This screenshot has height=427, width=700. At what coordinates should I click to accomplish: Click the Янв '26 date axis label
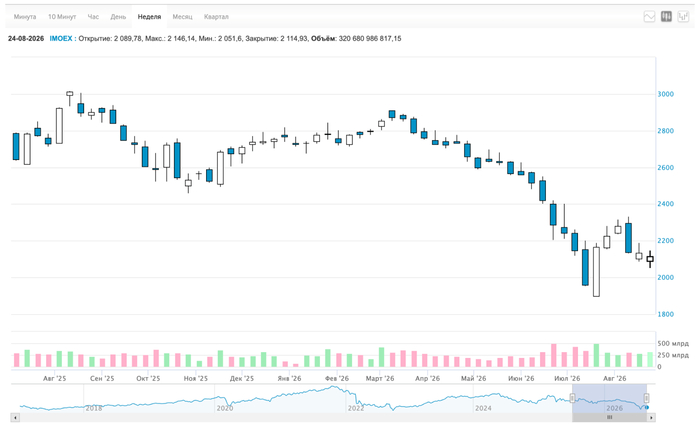[289, 378]
